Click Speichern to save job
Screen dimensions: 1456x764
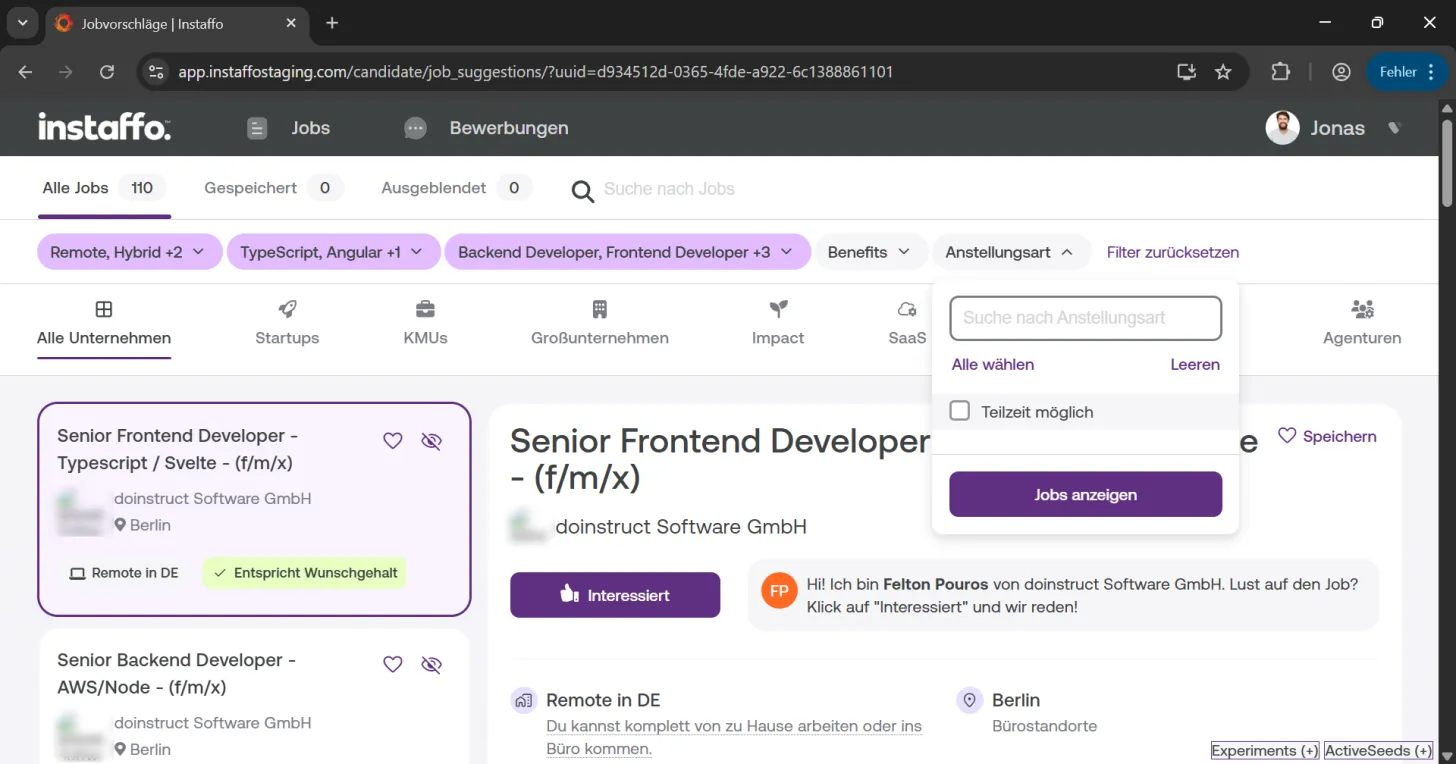1327,436
